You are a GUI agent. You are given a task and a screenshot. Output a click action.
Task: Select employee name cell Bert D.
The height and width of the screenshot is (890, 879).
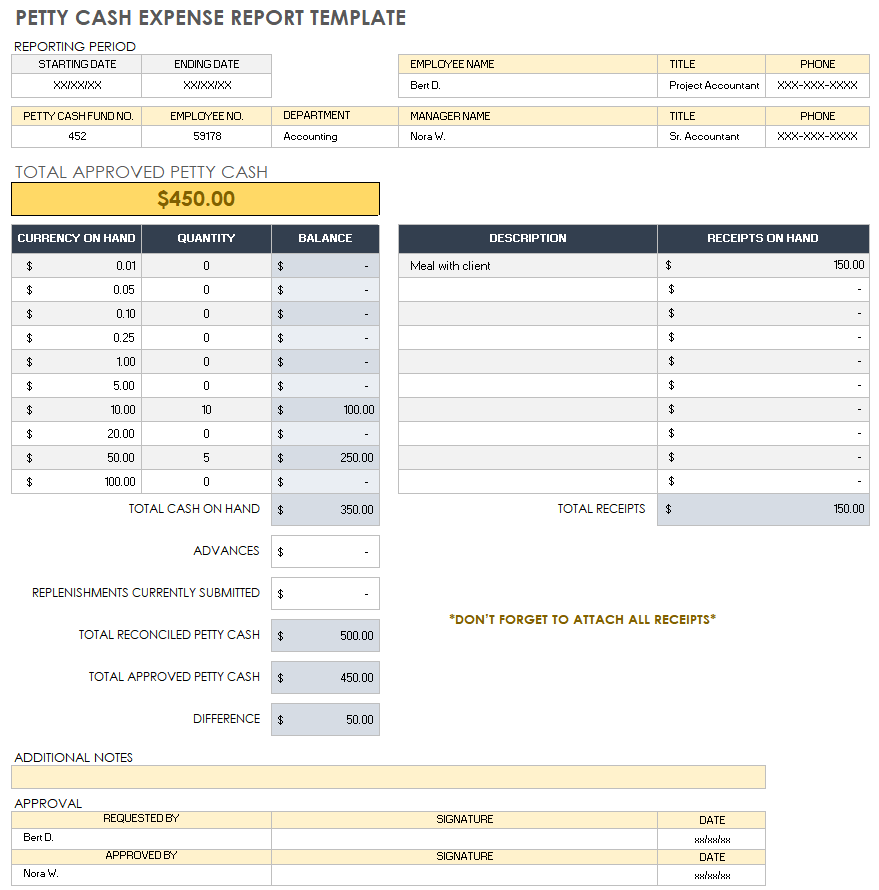pos(528,85)
